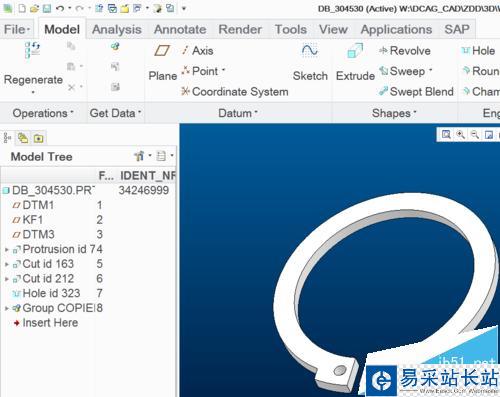Open a file using the folder icon
Screen dimensions: 500x397
point(34,8)
